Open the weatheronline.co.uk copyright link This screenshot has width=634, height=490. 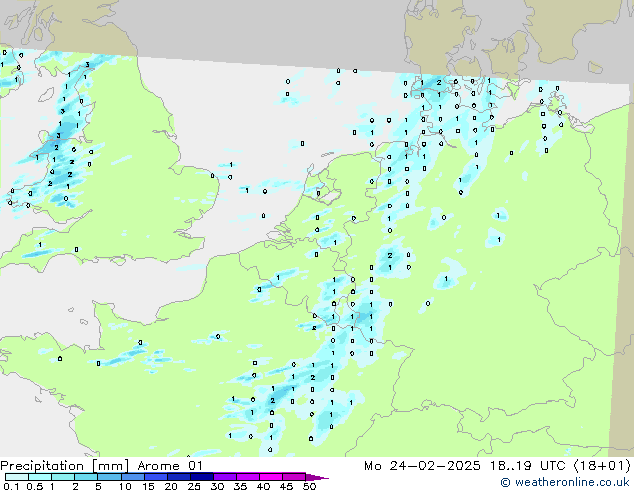[564, 482]
